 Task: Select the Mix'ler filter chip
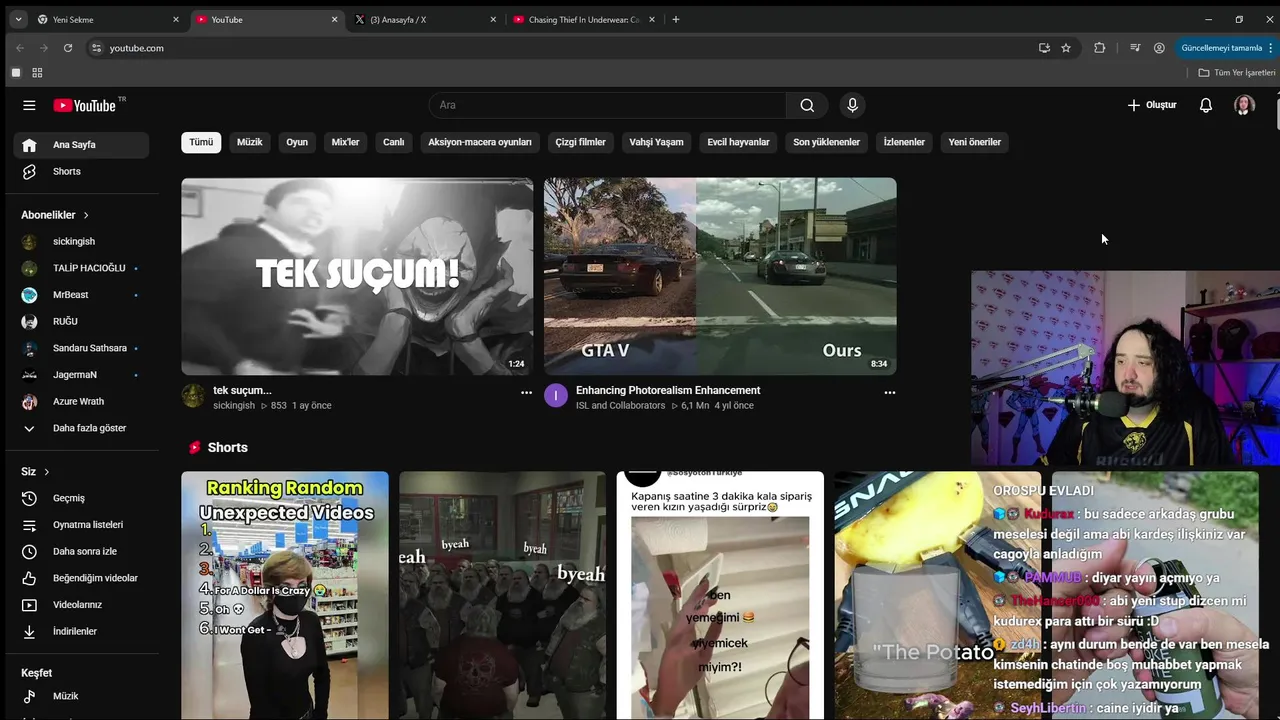pyautogui.click(x=345, y=142)
